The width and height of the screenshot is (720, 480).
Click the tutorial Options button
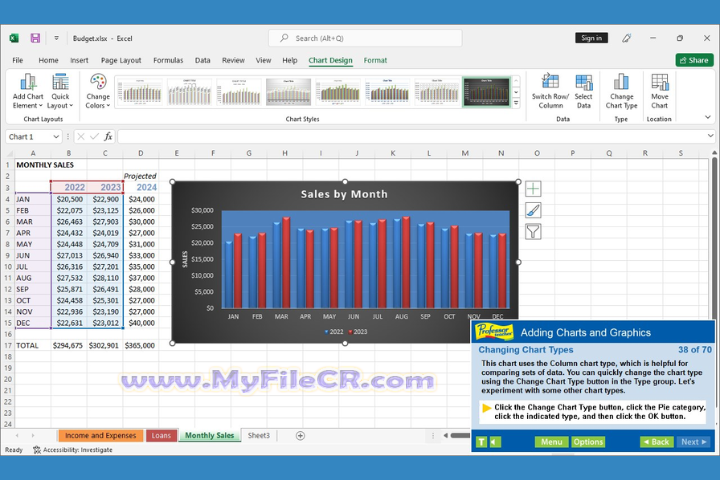click(588, 442)
